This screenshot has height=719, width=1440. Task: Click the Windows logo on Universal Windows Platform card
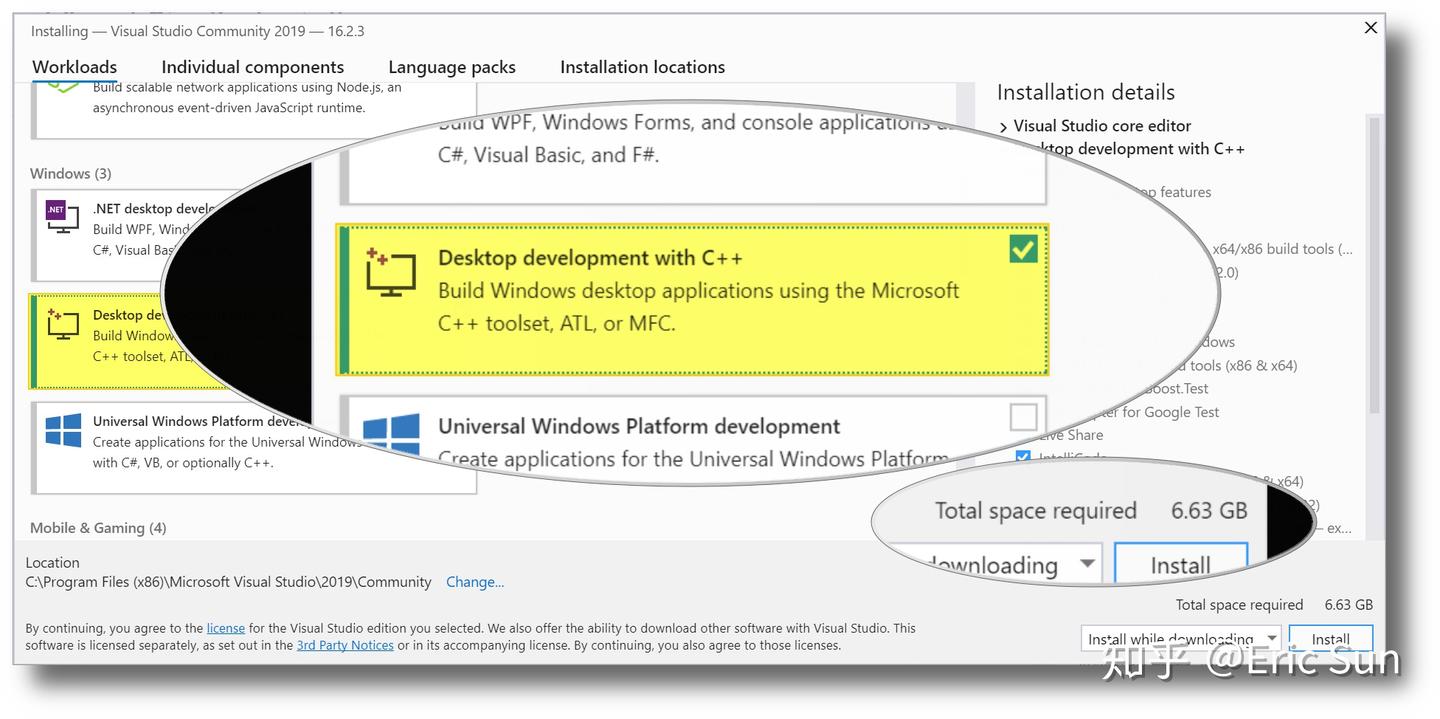pyautogui.click(x=62, y=430)
